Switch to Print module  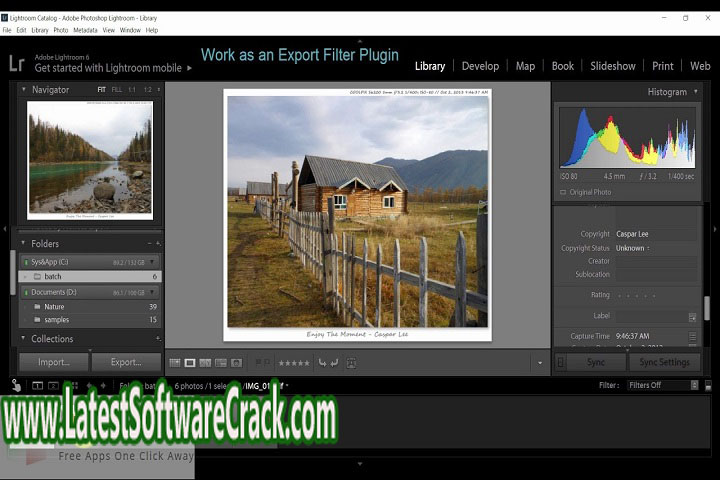663,66
